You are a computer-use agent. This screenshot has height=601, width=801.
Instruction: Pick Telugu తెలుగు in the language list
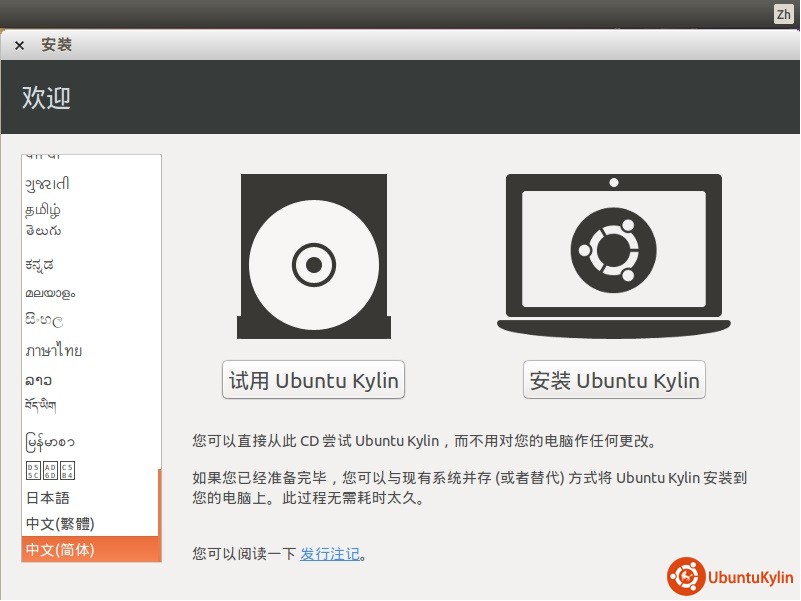click(x=44, y=231)
